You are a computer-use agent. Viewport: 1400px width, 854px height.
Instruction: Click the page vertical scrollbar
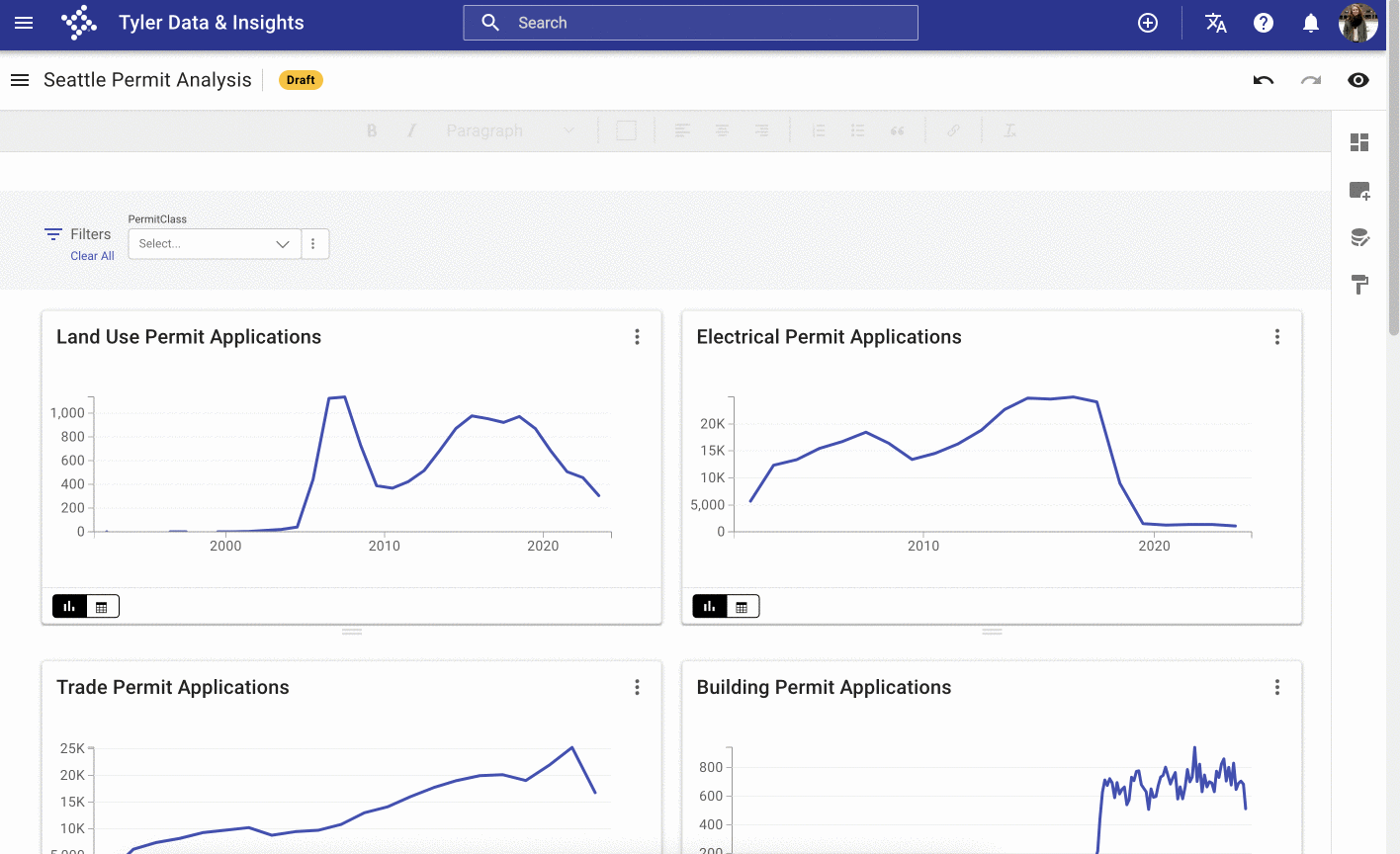1393,168
